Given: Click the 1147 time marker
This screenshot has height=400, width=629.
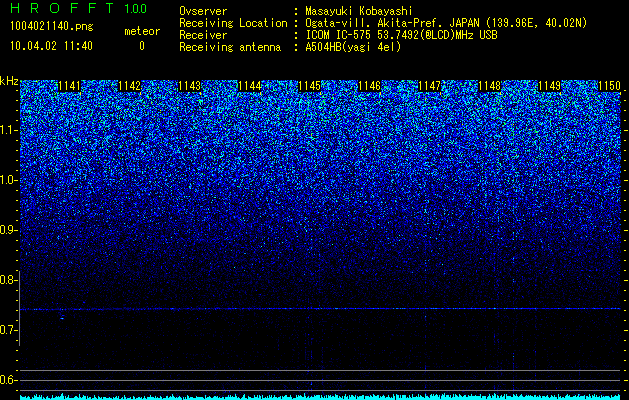Looking at the screenshot, I should click(x=430, y=86).
